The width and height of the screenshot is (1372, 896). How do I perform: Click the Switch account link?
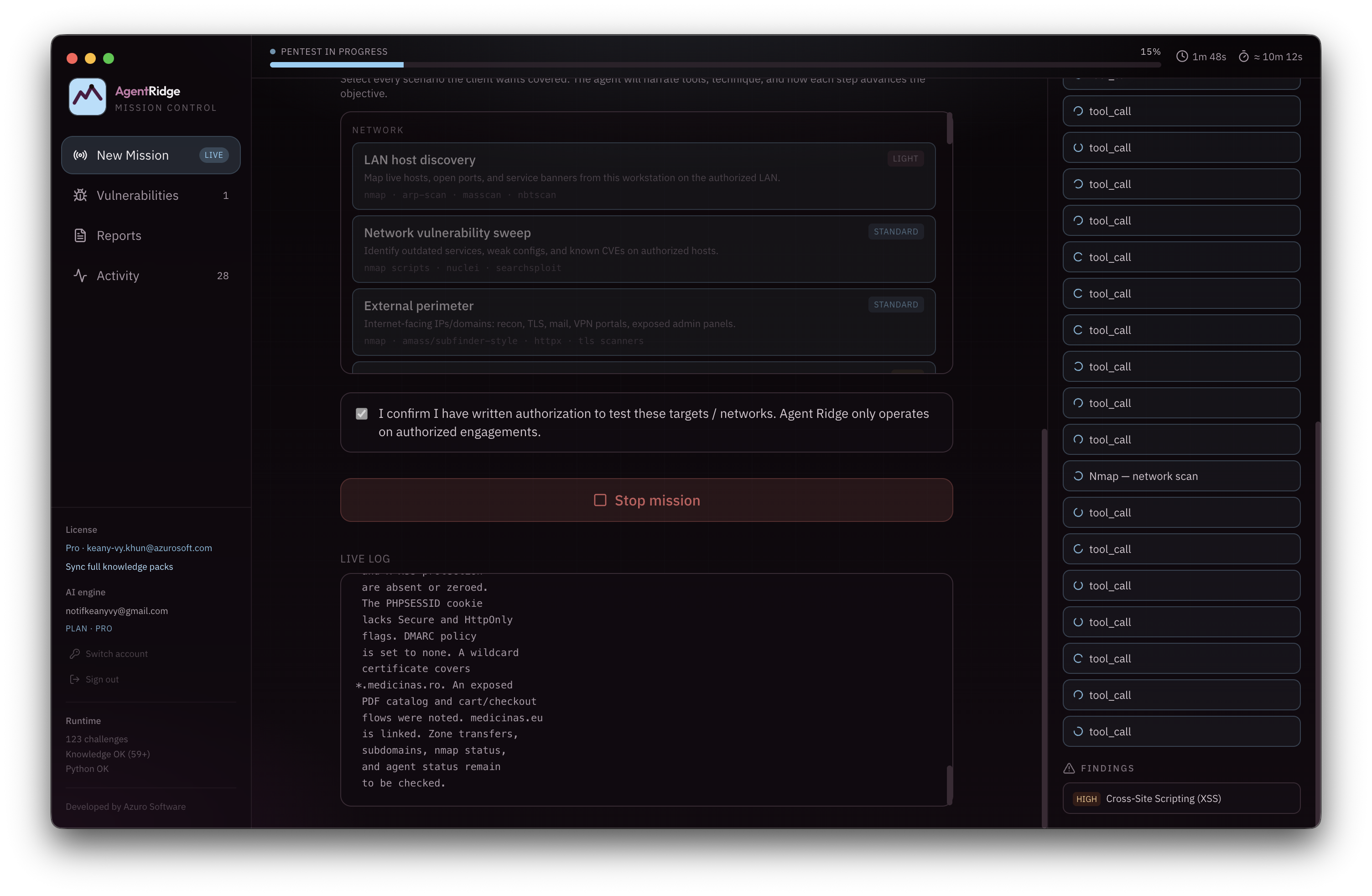pos(116,653)
